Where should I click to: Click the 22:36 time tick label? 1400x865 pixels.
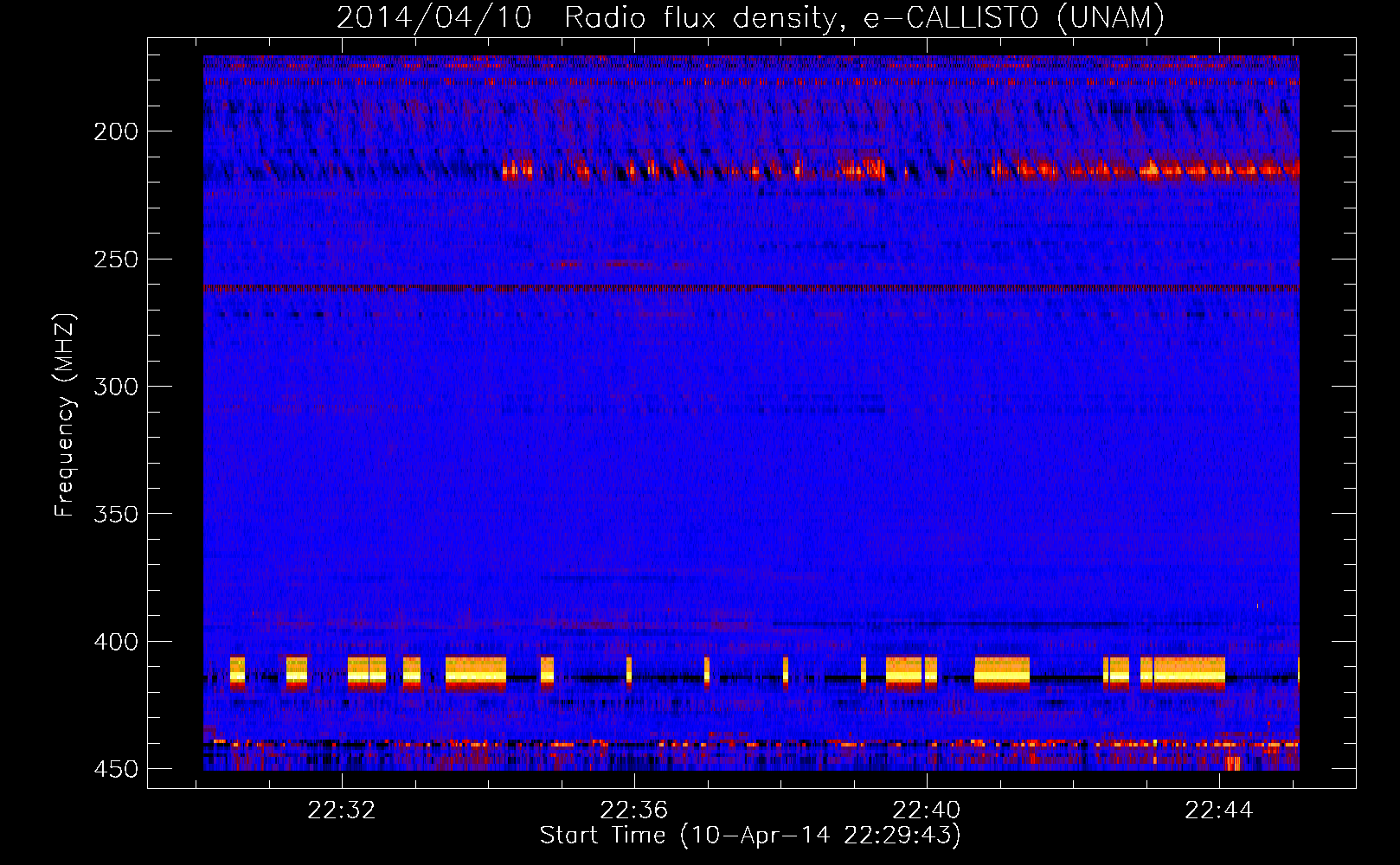(x=634, y=810)
